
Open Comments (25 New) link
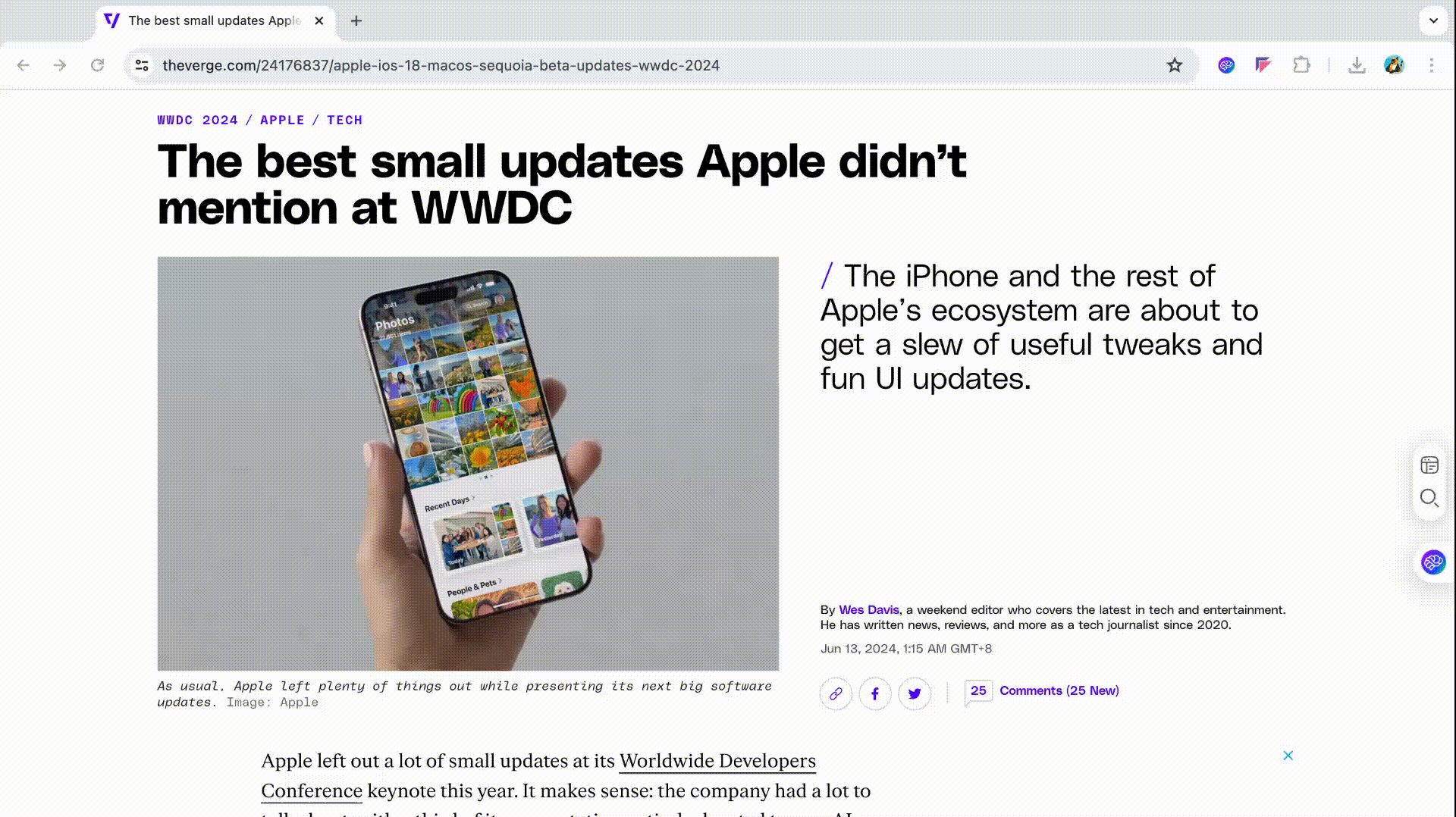point(1059,690)
